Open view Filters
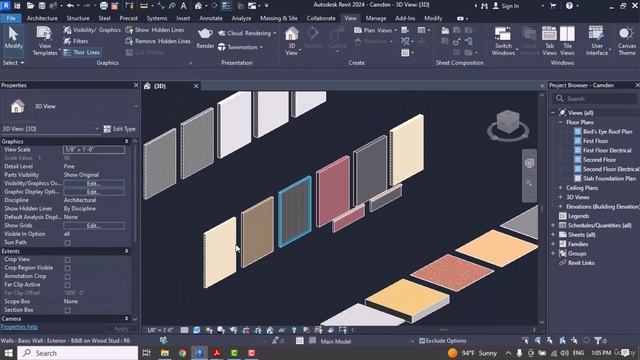This screenshot has height=360, width=640. click(76, 41)
